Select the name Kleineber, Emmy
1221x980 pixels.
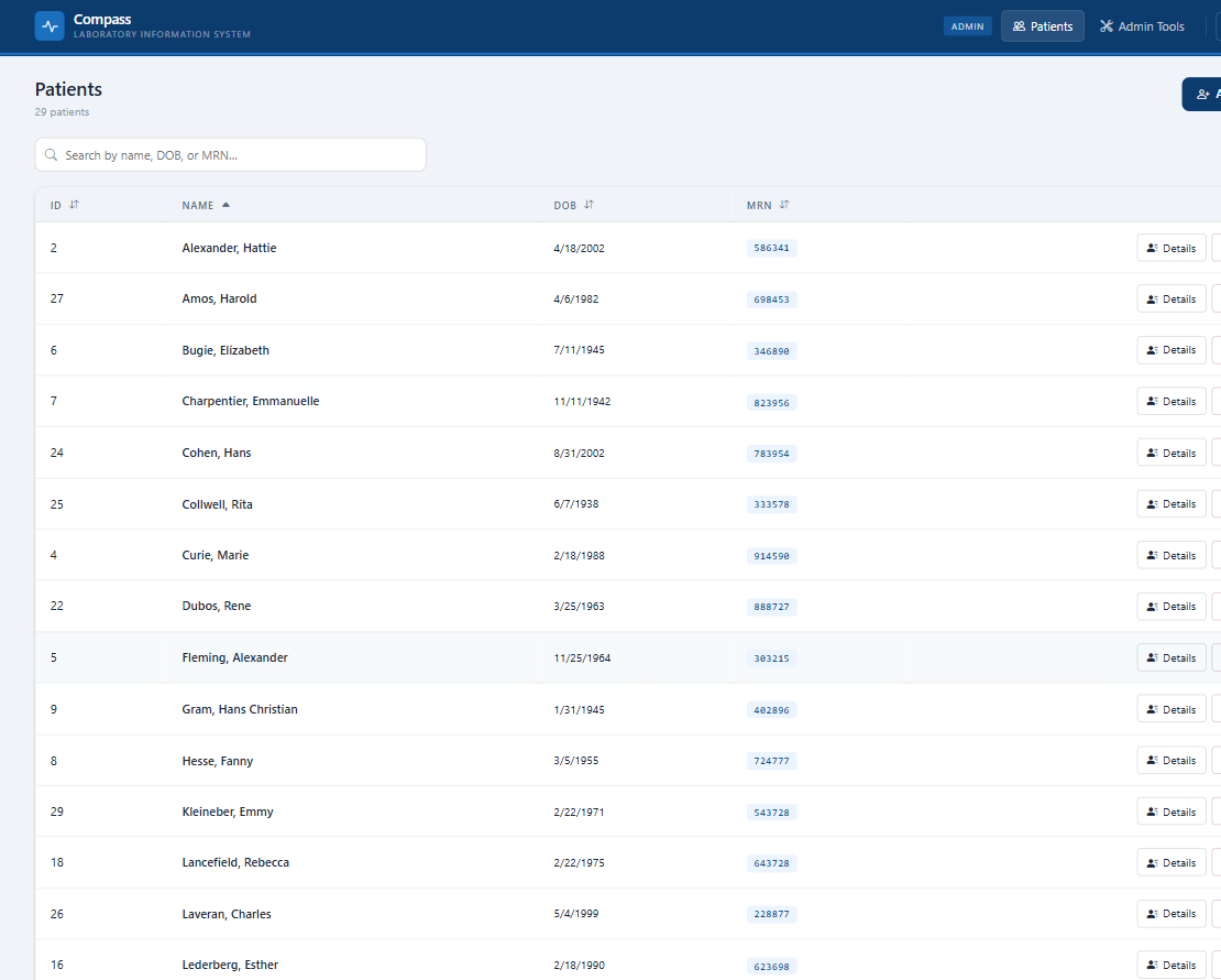227,812
